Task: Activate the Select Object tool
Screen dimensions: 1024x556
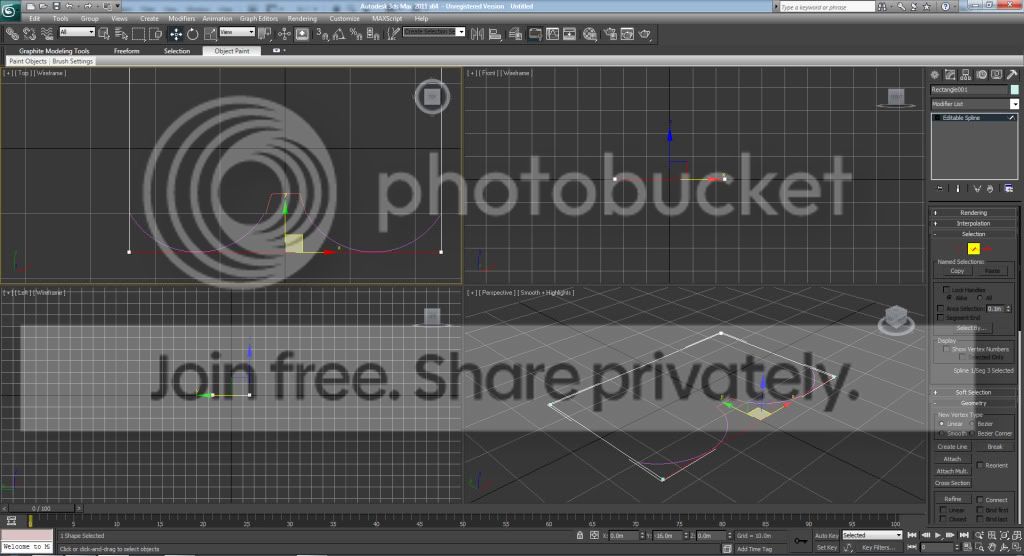Action: 104,34
